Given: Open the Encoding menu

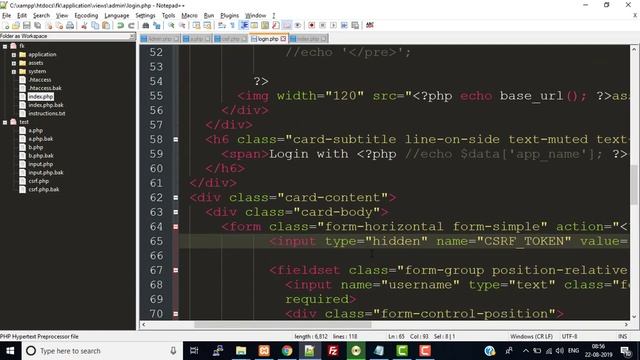Looking at the screenshot, I should [86, 16].
